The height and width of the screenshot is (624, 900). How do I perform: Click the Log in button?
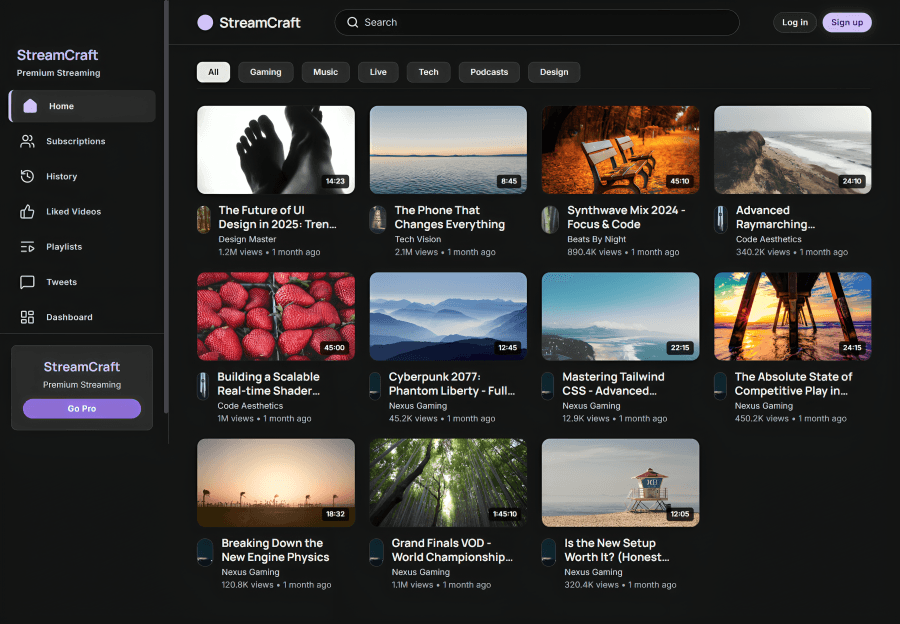pyautogui.click(x=794, y=22)
